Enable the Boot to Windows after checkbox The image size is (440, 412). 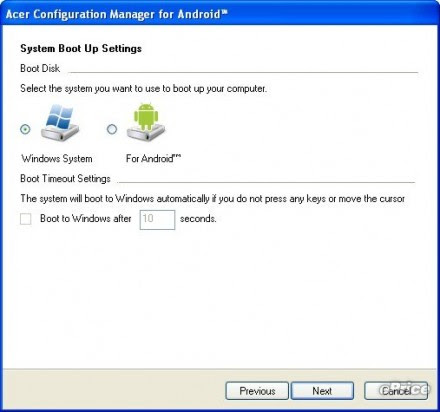coord(26,219)
